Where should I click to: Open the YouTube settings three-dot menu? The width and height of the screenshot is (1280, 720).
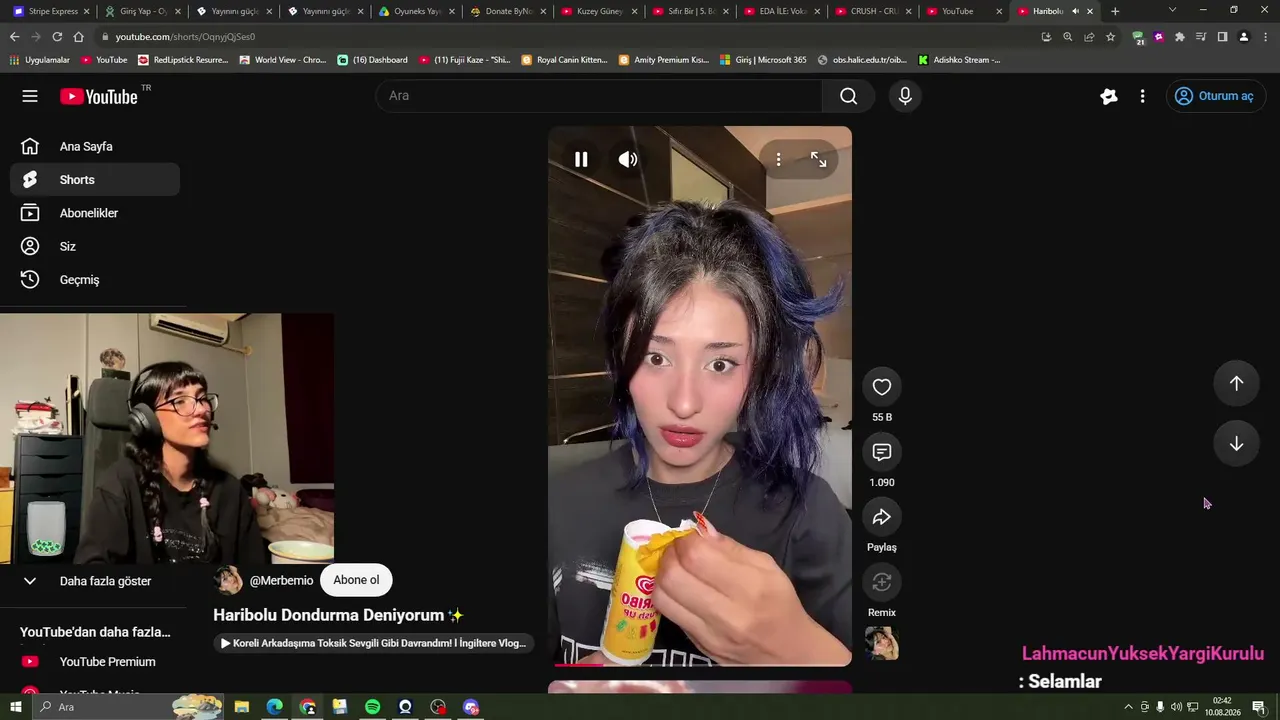(1142, 96)
